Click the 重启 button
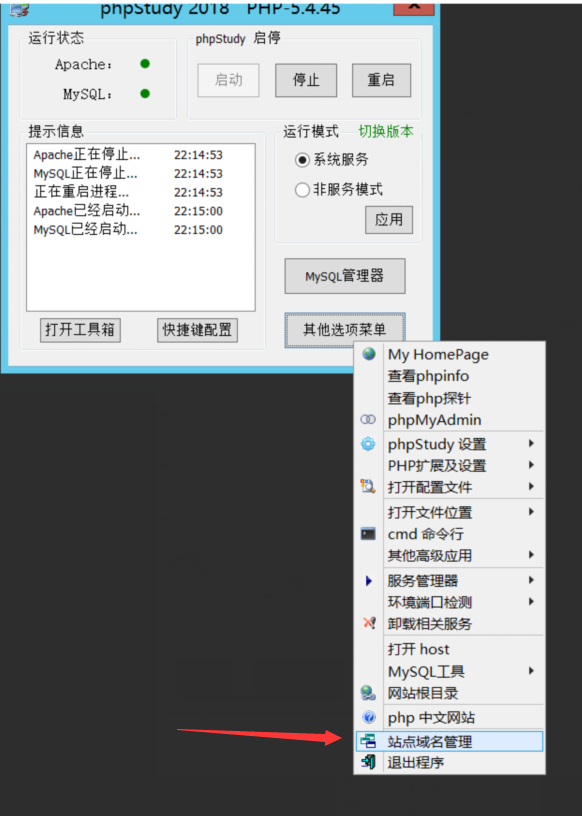The height and width of the screenshot is (816, 582). coord(382,80)
